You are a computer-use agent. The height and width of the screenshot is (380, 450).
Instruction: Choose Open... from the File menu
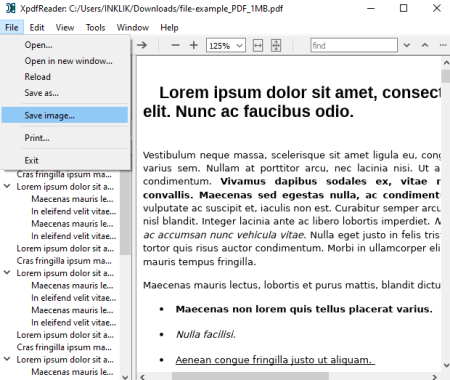65,45
